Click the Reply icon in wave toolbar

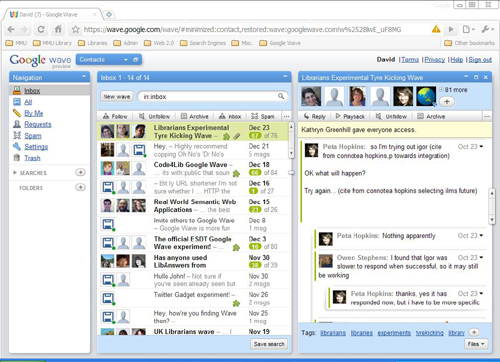click(x=306, y=116)
